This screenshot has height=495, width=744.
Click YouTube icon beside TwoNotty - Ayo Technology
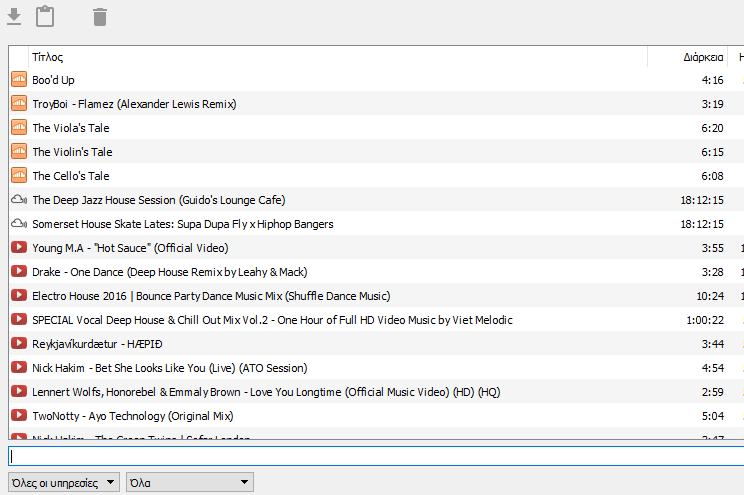tap(19, 415)
